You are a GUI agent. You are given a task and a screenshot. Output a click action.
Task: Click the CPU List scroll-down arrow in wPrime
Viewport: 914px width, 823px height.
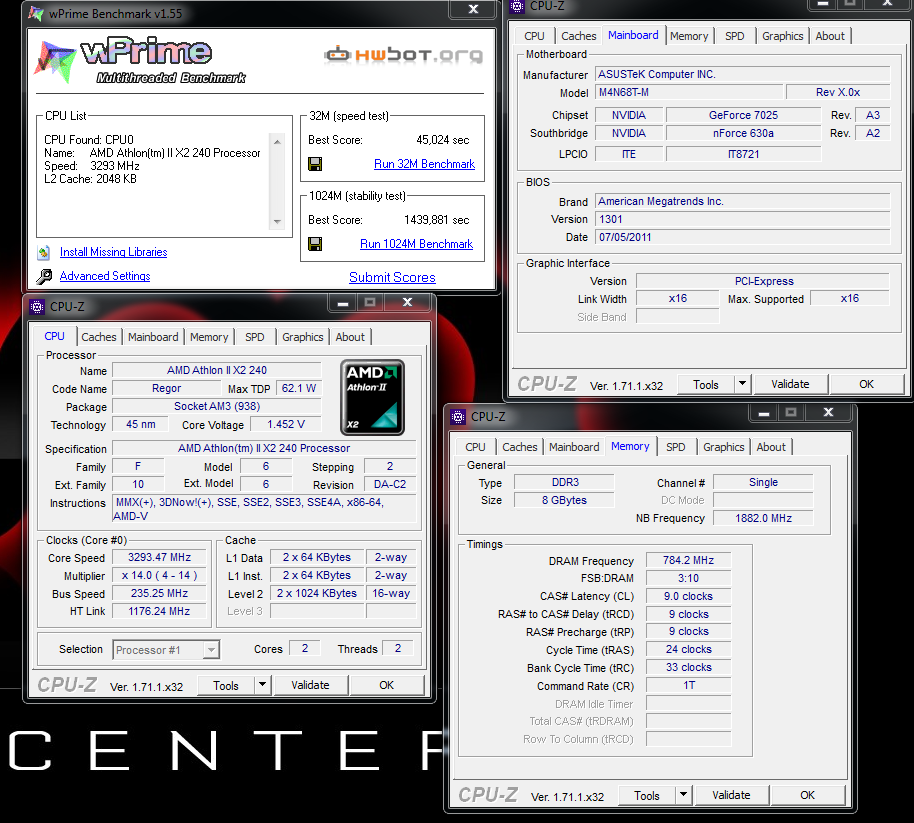tap(277, 221)
